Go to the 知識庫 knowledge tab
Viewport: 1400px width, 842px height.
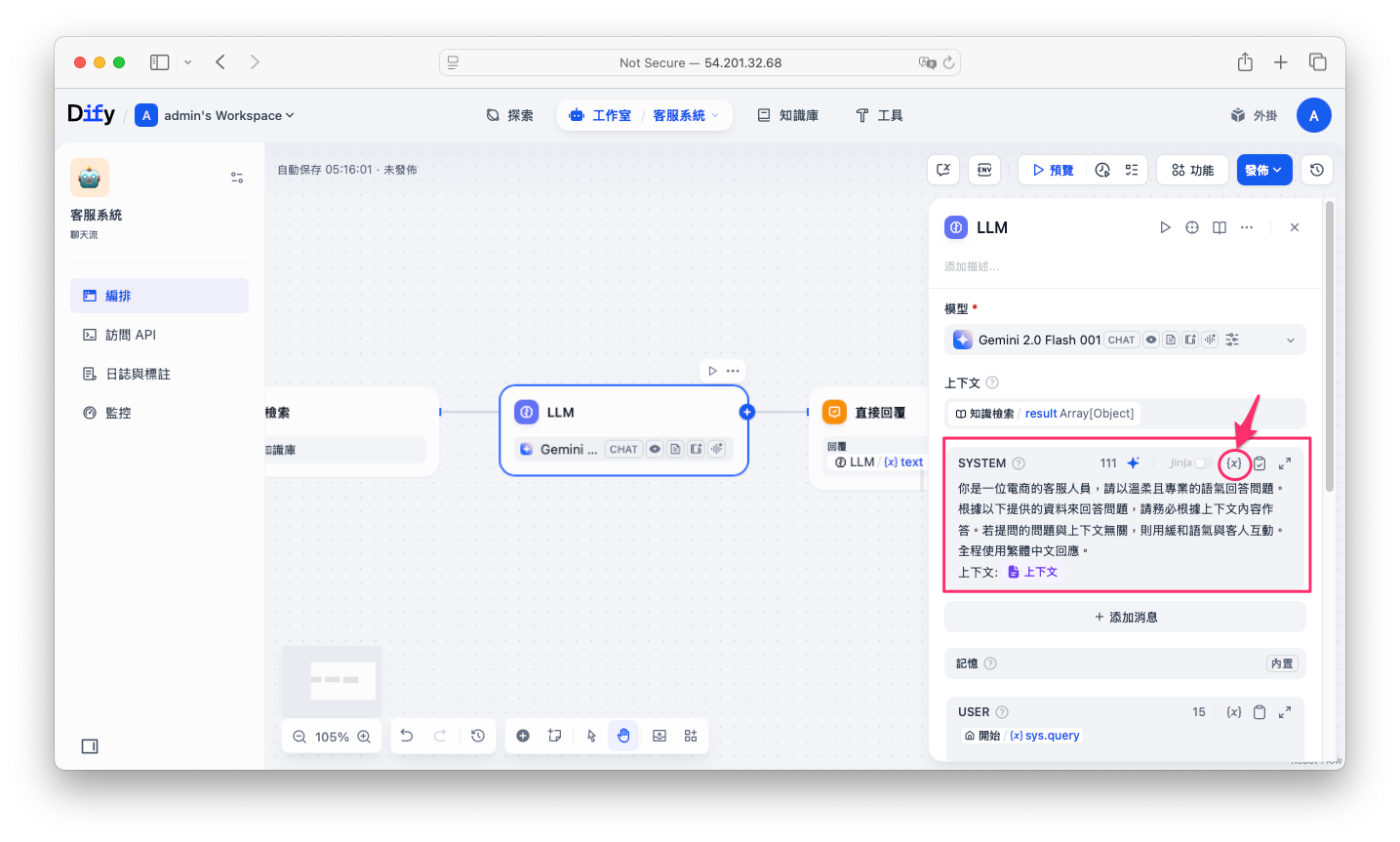(788, 115)
